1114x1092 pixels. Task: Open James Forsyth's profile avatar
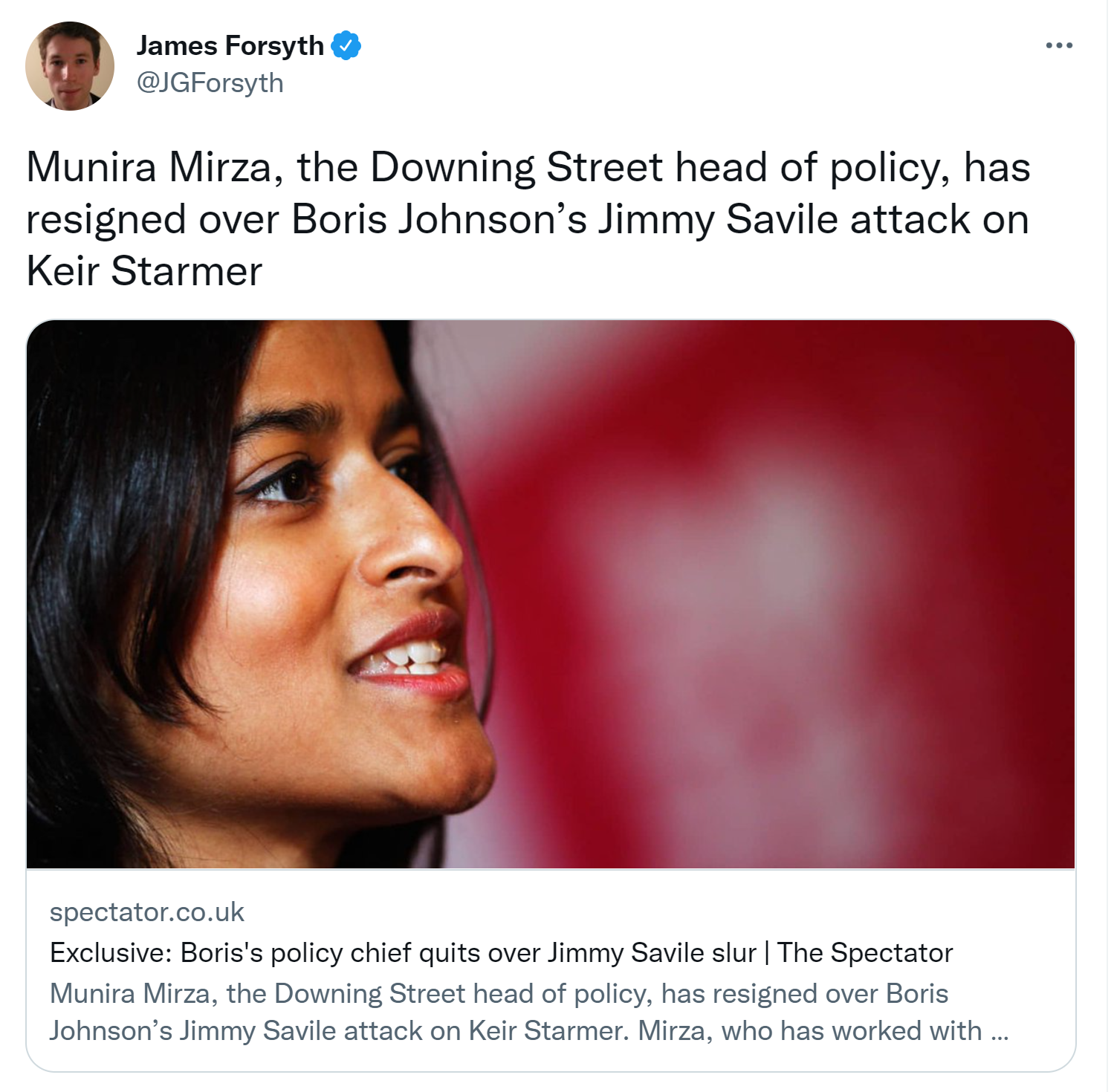tap(70, 66)
